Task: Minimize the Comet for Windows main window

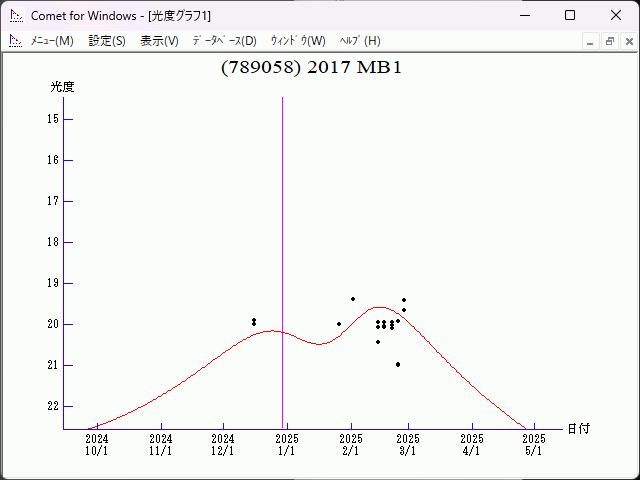Action: point(524,15)
